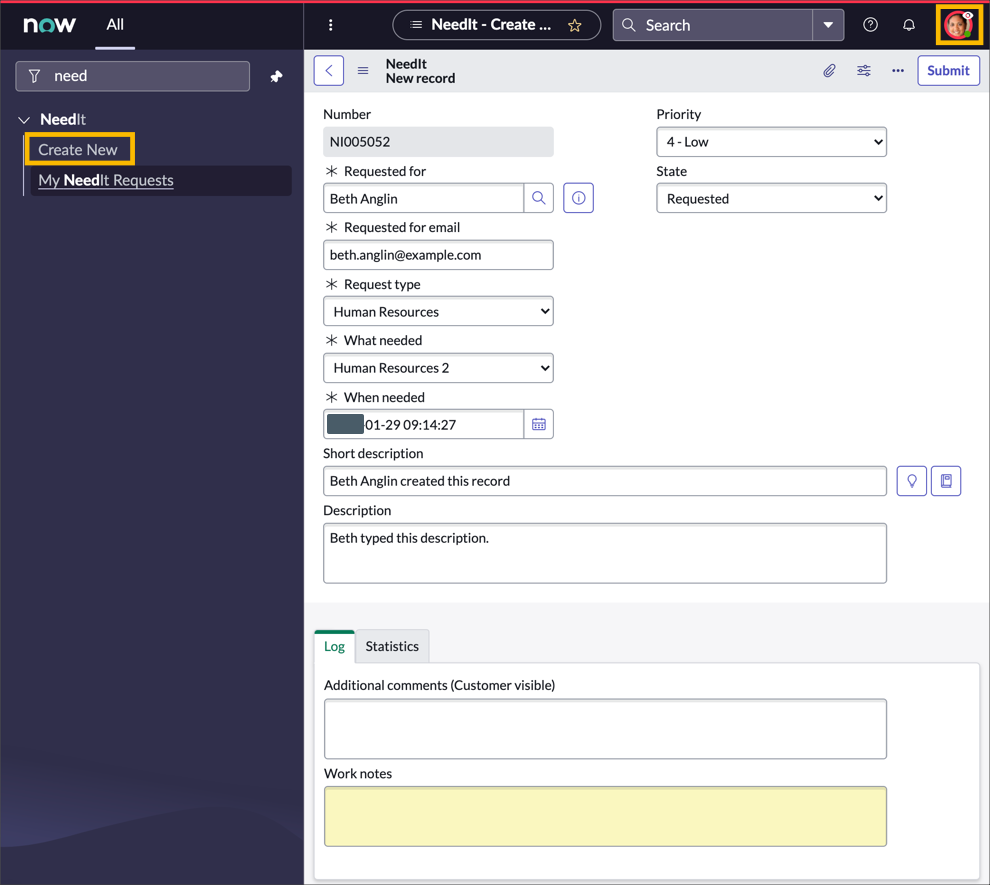This screenshot has height=885, width=990.
Task: Collapse the NeedIt application menu
Action: 23,119
